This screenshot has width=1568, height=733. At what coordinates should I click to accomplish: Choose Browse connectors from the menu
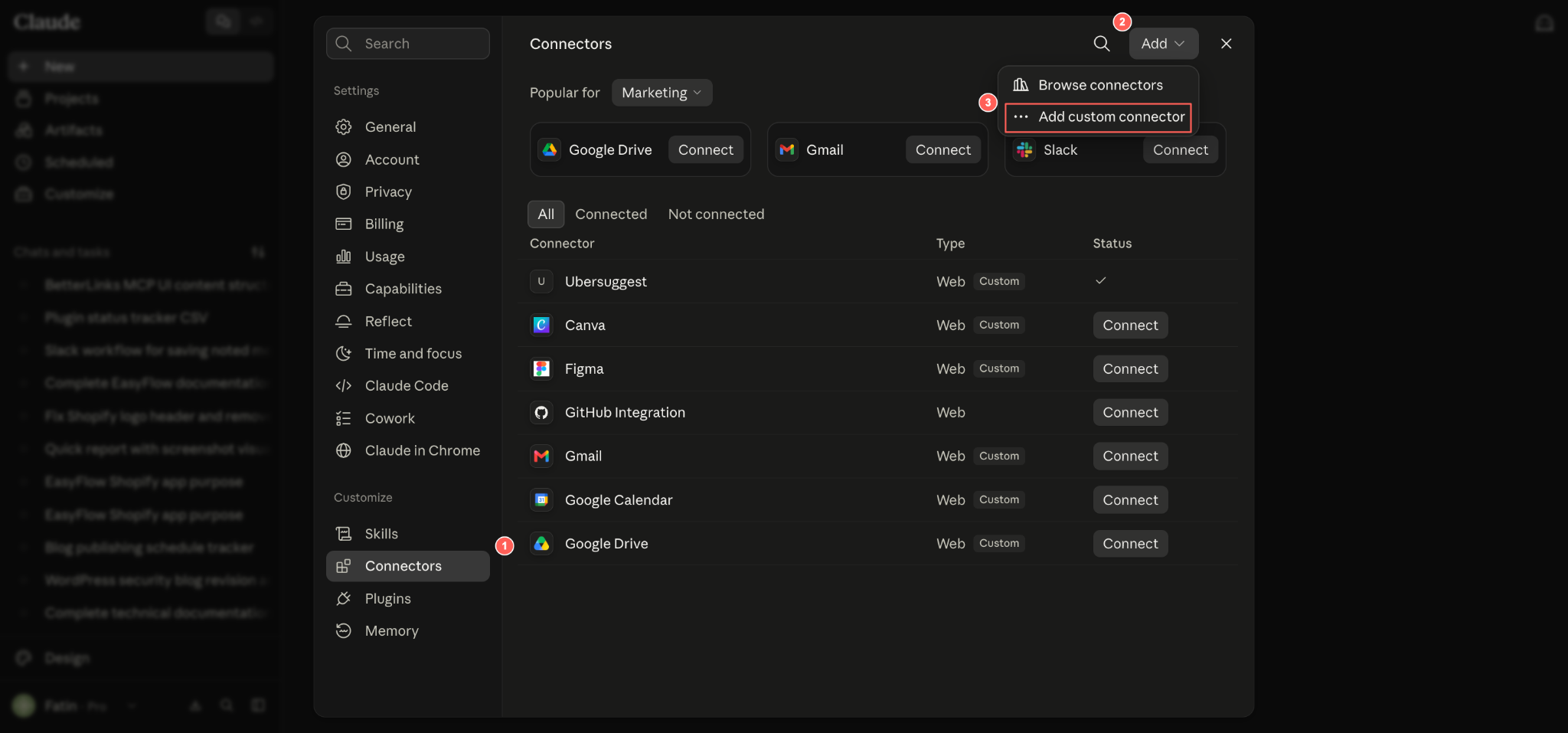click(1098, 85)
